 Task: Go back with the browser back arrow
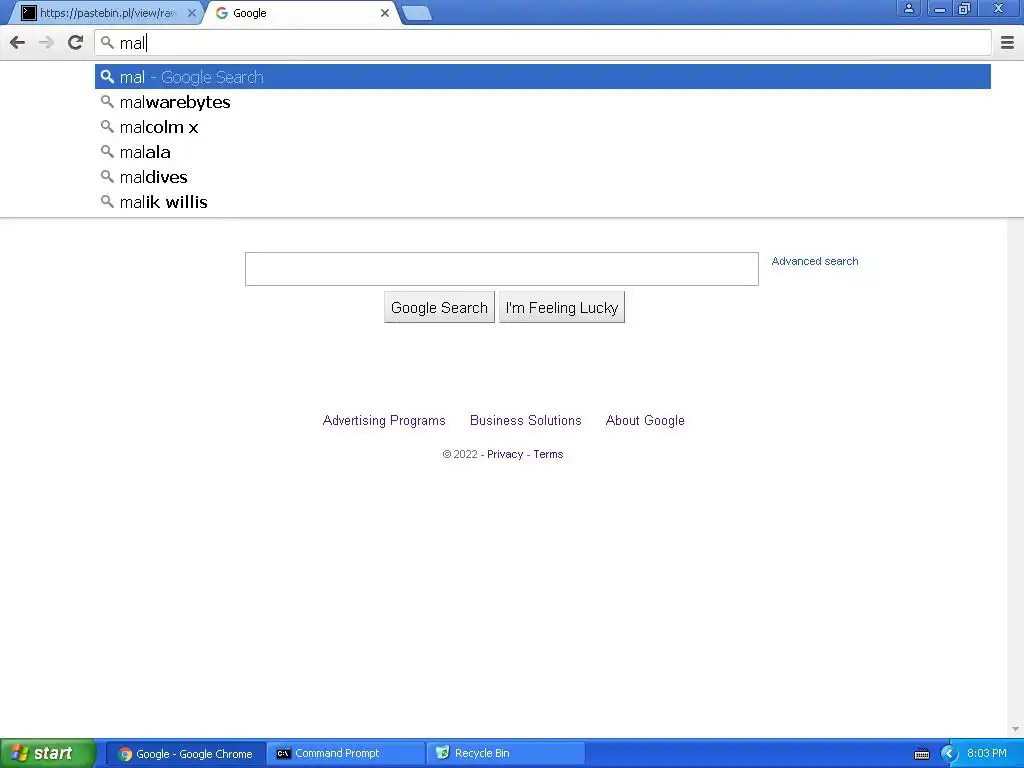coord(18,43)
